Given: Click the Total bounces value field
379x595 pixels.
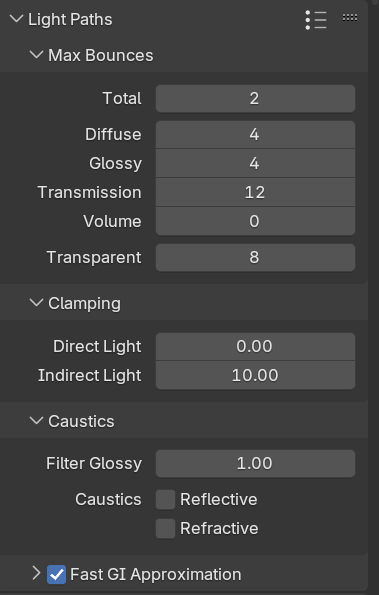Looking at the screenshot, I should coord(255,99).
